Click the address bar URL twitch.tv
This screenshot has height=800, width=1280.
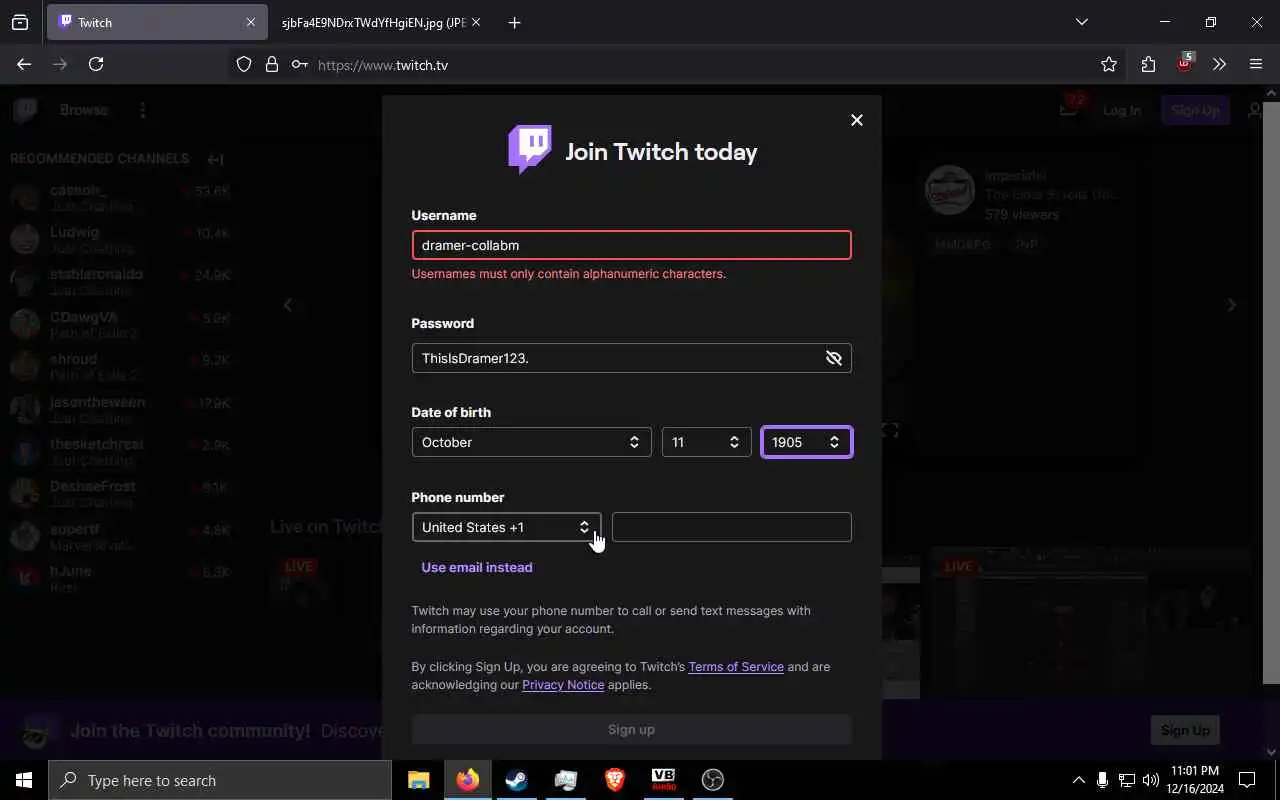pyautogui.click(x=383, y=65)
